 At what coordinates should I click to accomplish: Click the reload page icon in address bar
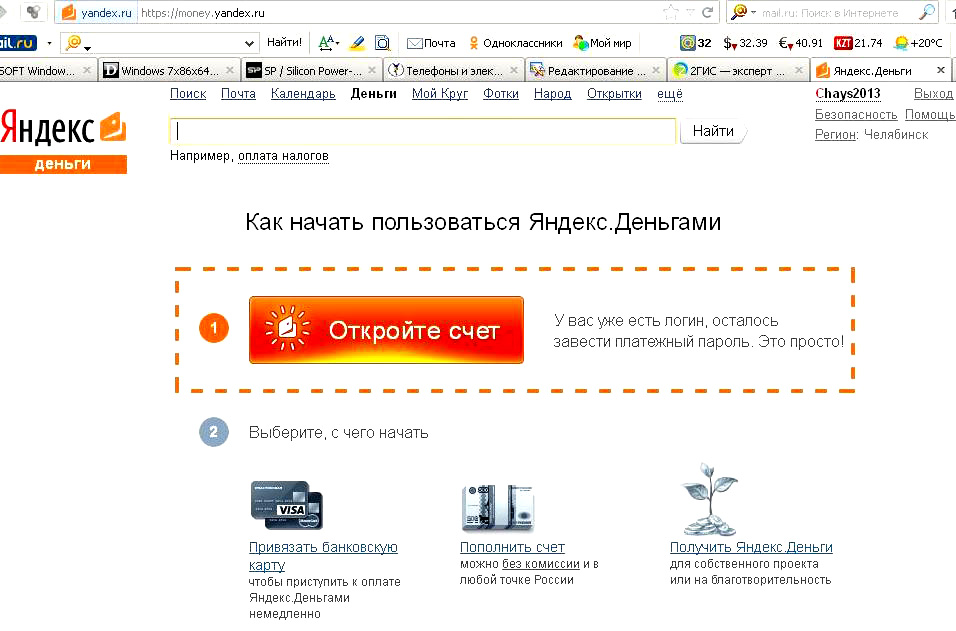[x=707, y=12]
